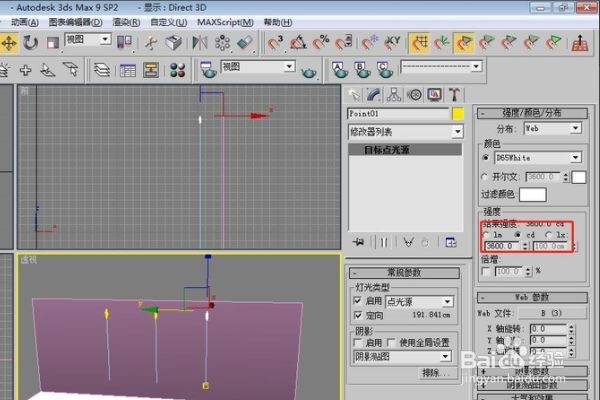The width and height of the screenshot is (600, 400).
Task: Select the Kelvin (开尔文) radio button
Action: click(x=484, y=177)
